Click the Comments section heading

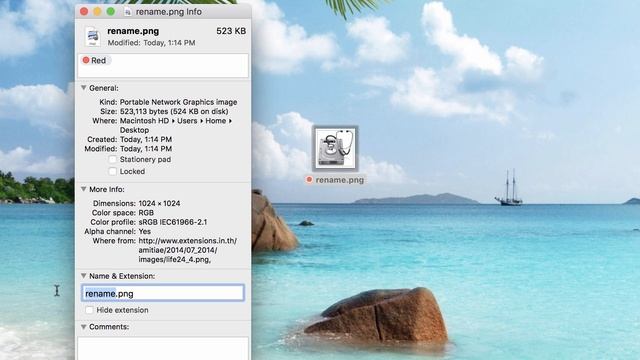pyautogui.click(x=109, y=327)
